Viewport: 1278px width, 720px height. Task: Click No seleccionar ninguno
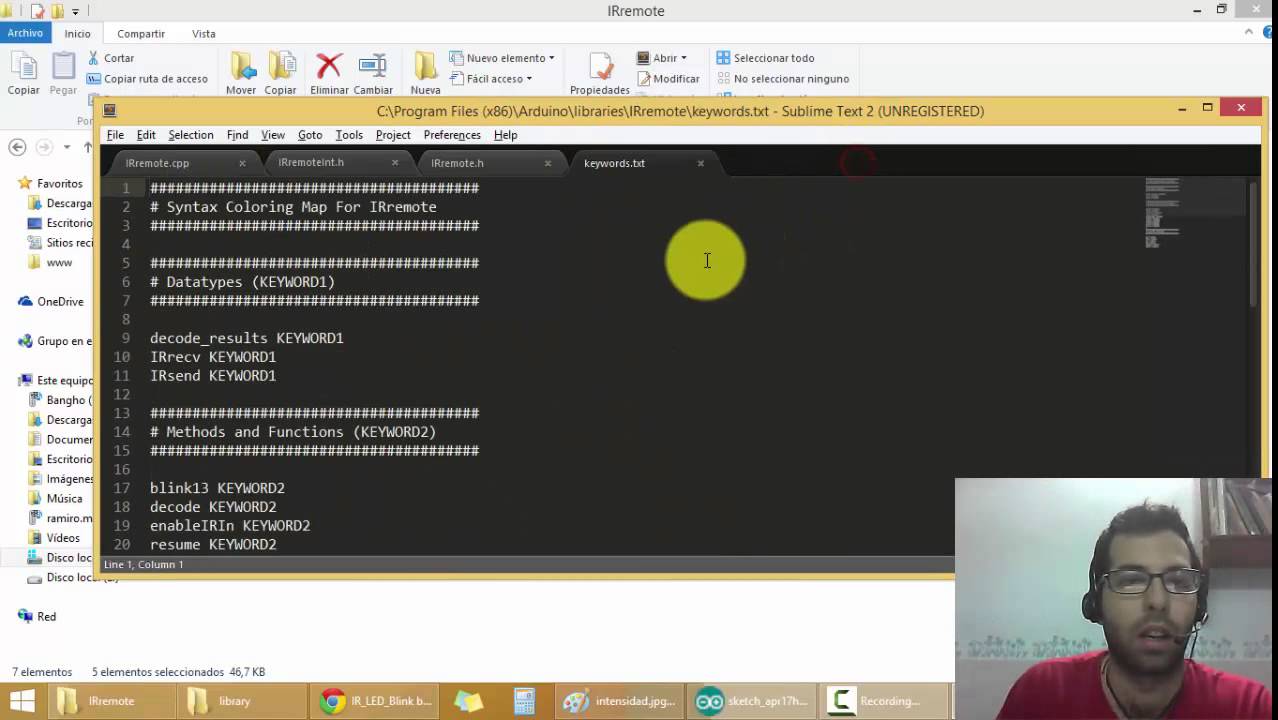[x=782, y=79]
